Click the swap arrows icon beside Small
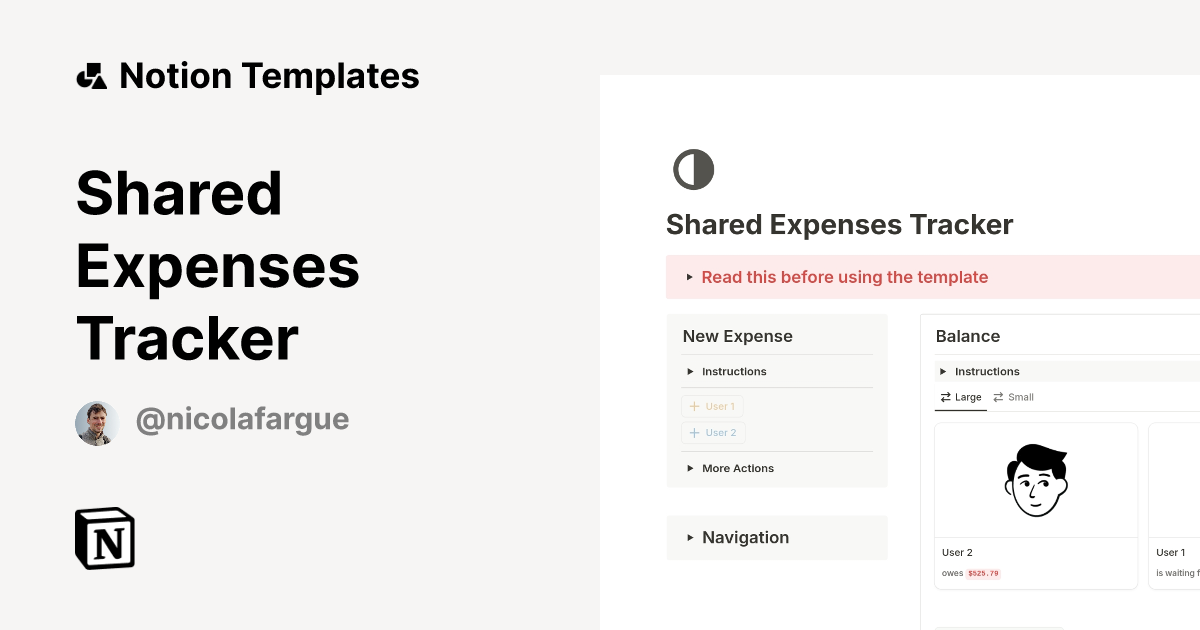This screenshot has height=630, width=1200. pyautogui.click(x=999, y=397)
